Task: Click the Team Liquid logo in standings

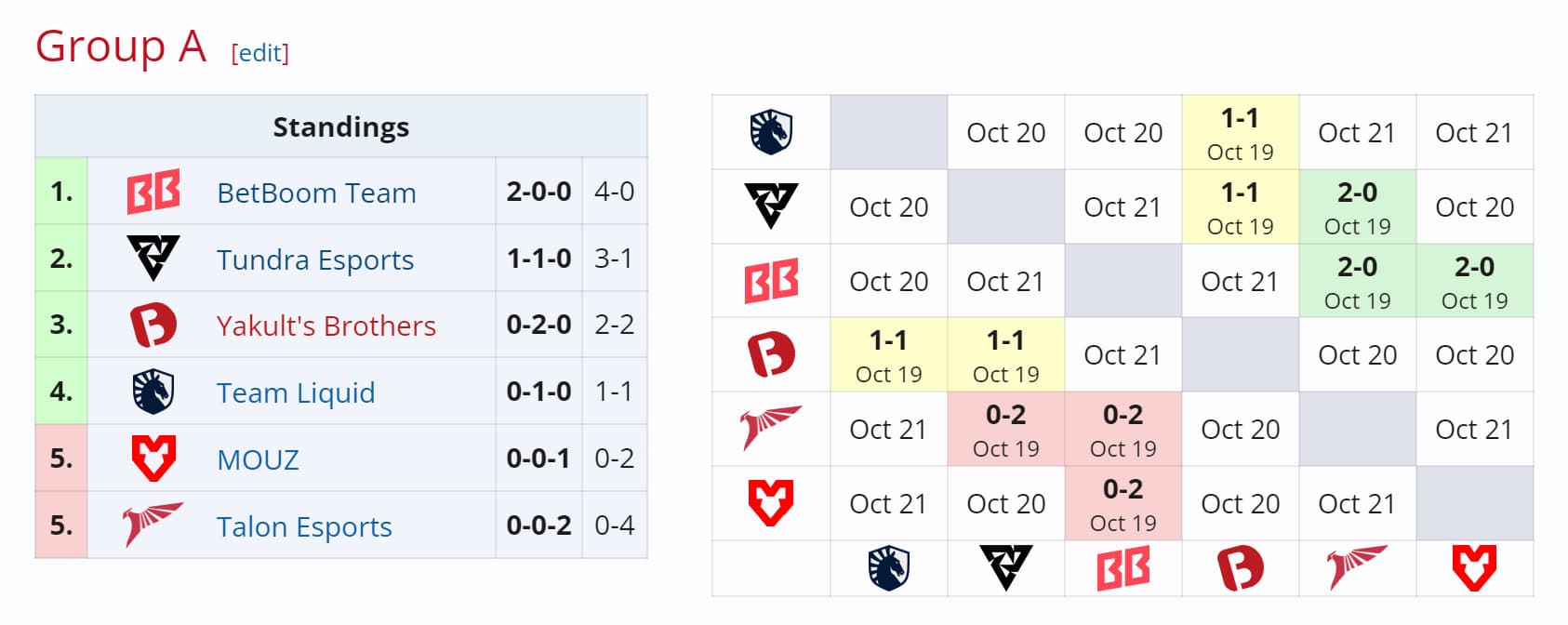Action: pos(153,392)
